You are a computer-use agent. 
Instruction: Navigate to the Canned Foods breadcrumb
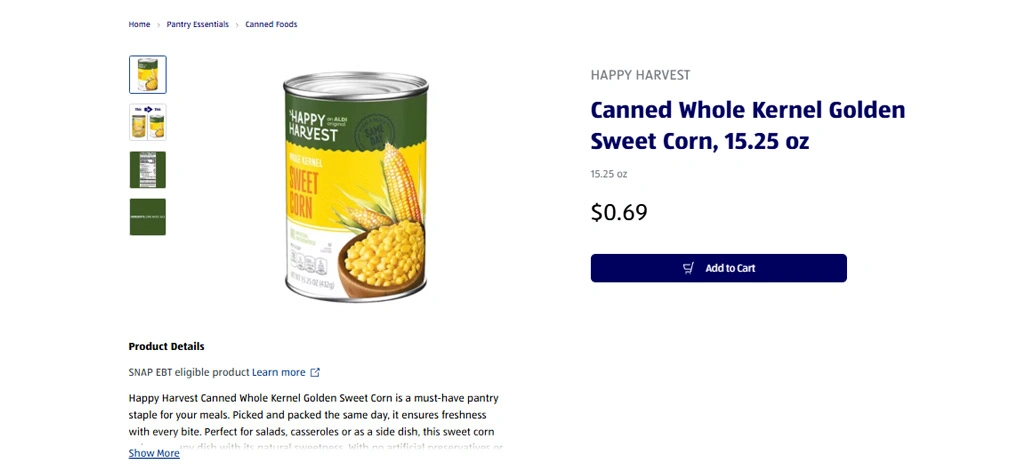[271, 24]
